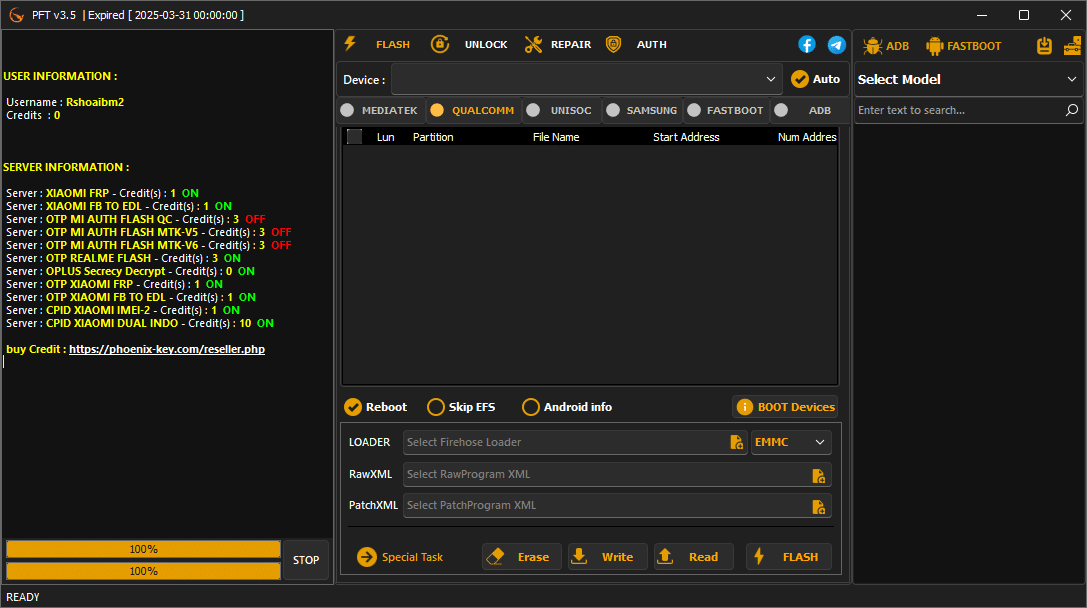1087x608 pixels.
Task: Open the EMMC storage type dropdown
Action: (791, 441)
